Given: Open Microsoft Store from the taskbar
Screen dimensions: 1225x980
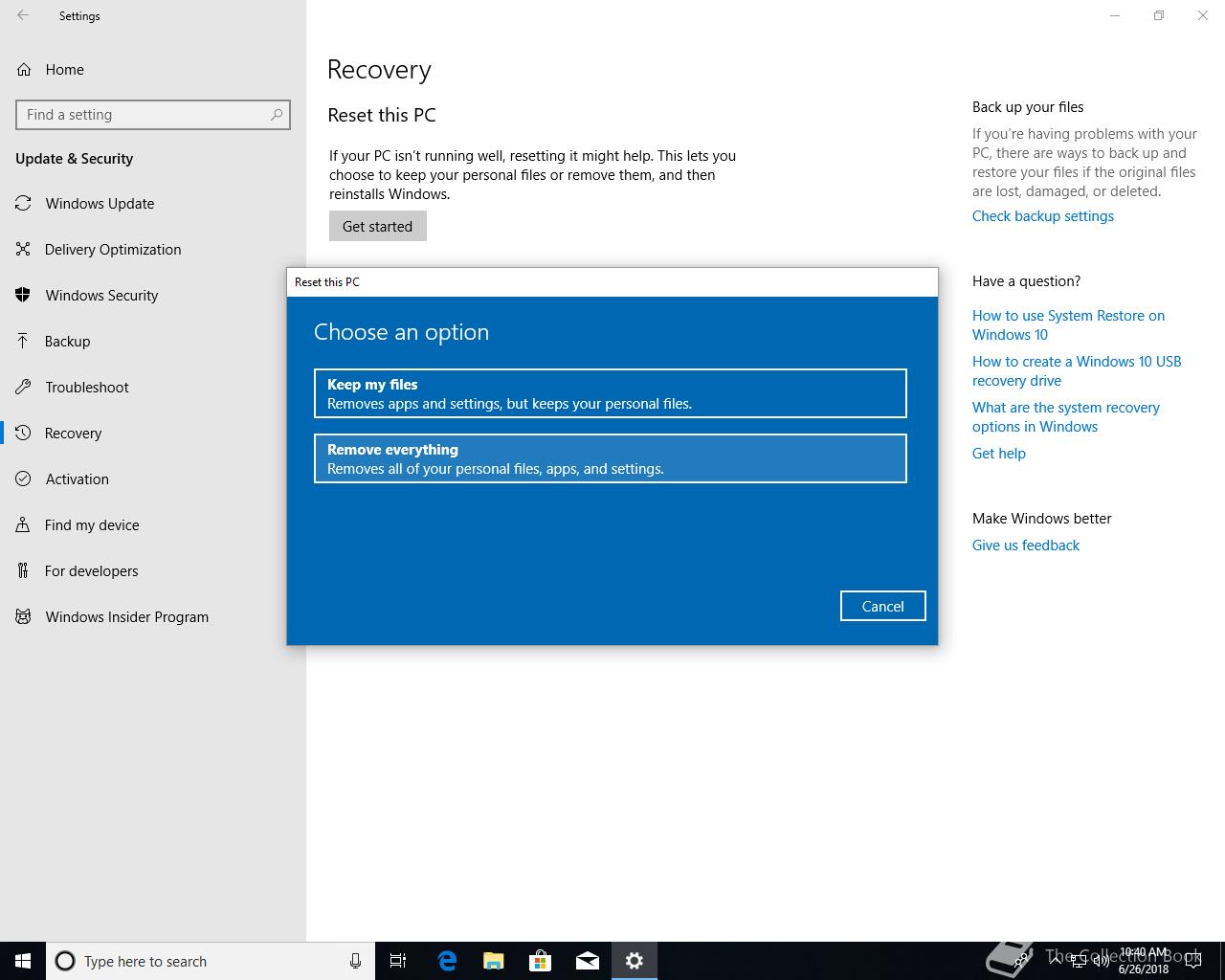Looking at the screenshot, I should pyautogui.click(x=541, y=961).
